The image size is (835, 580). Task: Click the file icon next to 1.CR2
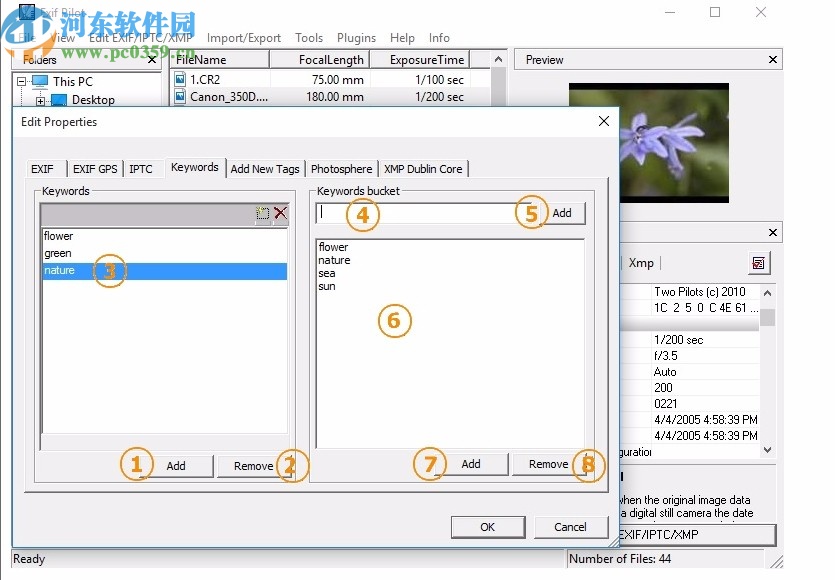coord(181,80)
